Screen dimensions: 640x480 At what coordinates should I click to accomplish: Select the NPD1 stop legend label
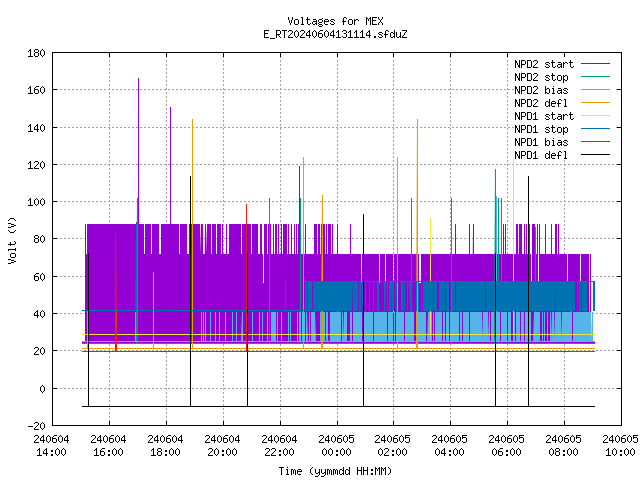(541, 129)
